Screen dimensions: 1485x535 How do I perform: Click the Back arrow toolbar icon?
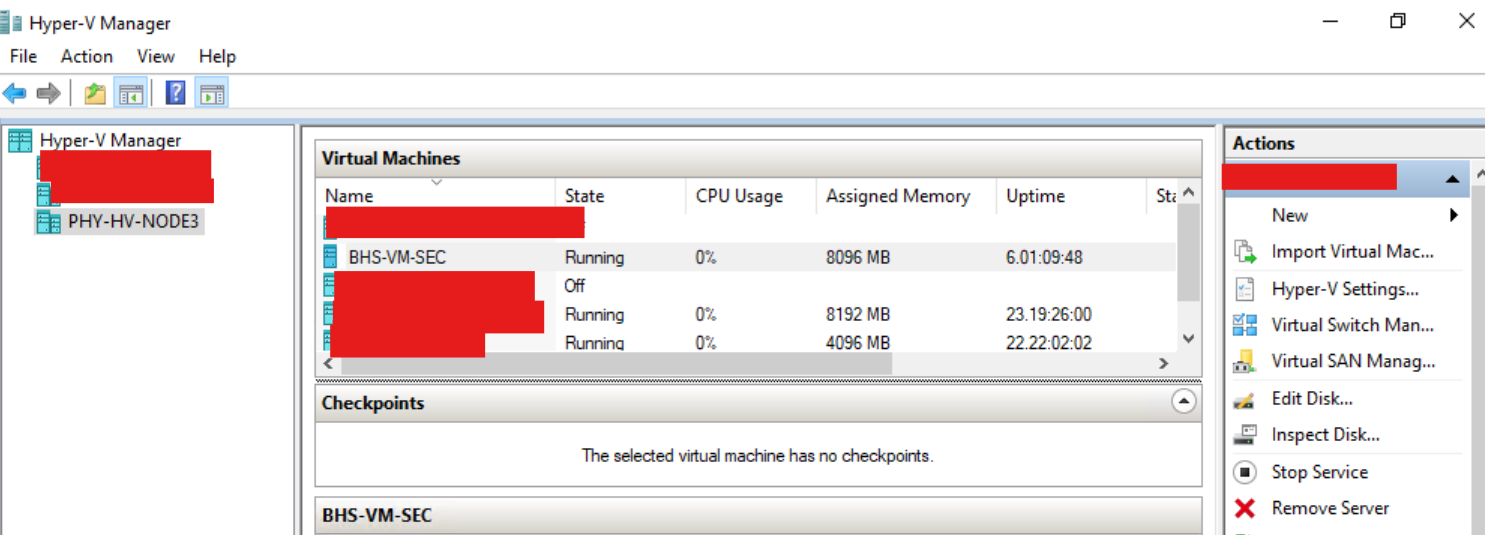click(14, 94)
